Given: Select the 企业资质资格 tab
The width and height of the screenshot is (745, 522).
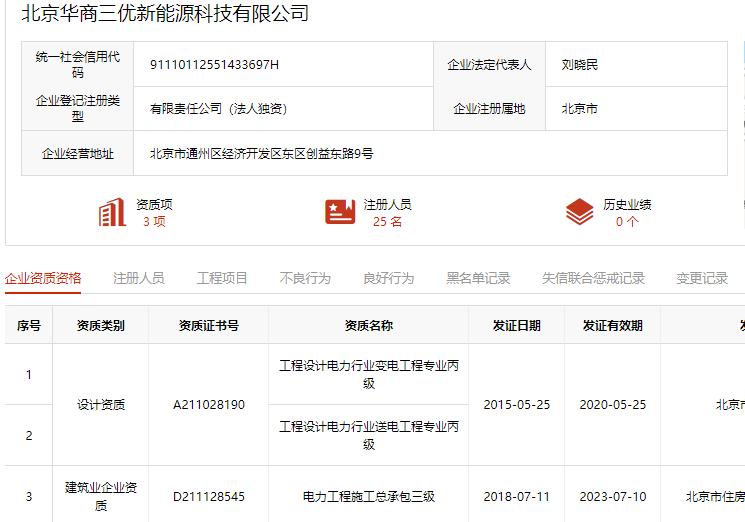Looking at the screenshot, I should coord(43,278).
